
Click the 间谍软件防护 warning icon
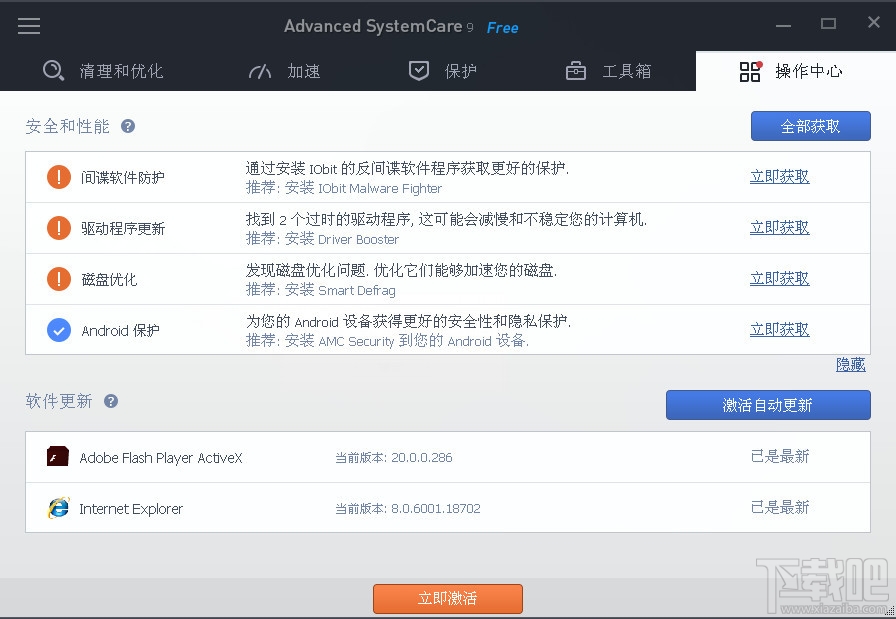pos(58,176)
